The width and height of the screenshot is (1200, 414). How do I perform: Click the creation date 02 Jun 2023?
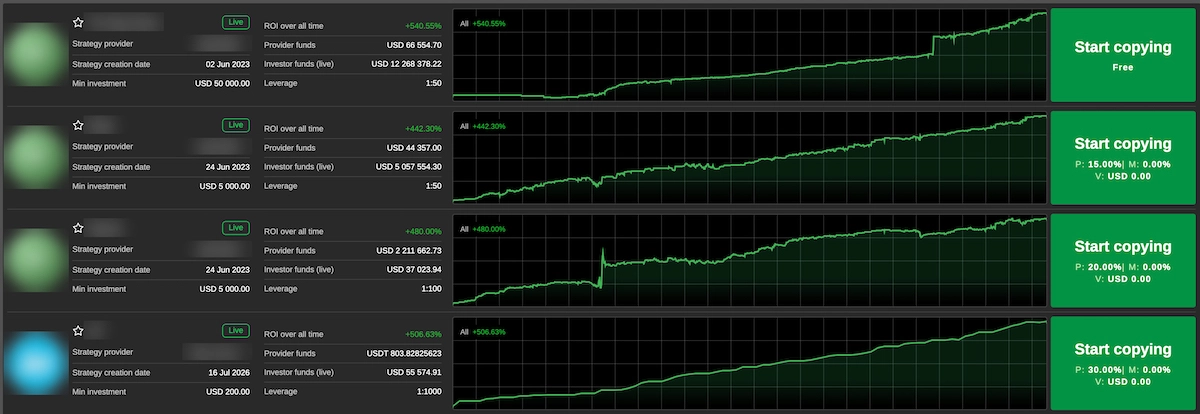[x=227, y=64]
